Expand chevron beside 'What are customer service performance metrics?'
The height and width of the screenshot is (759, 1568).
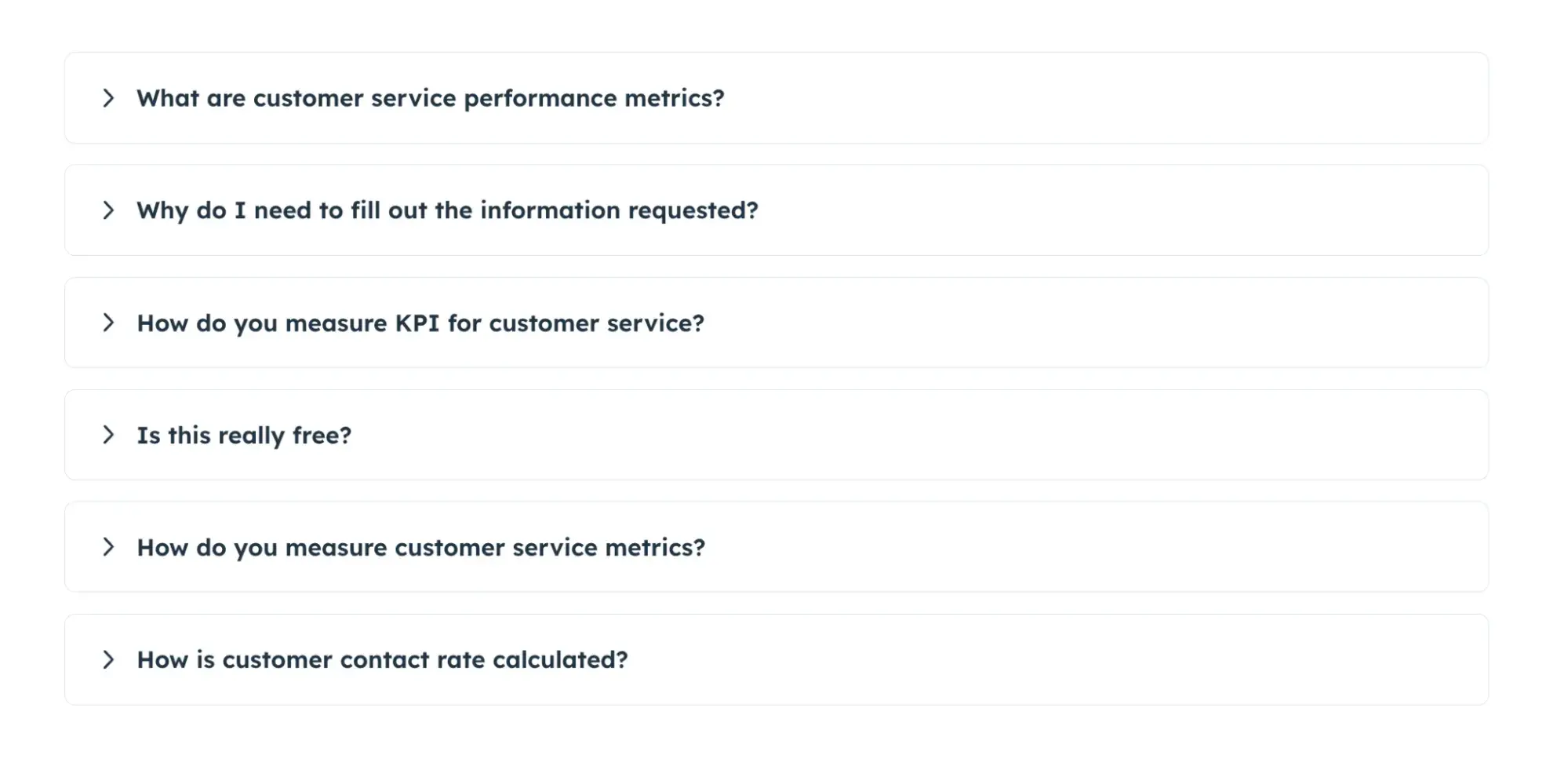[x=108, y=98]
